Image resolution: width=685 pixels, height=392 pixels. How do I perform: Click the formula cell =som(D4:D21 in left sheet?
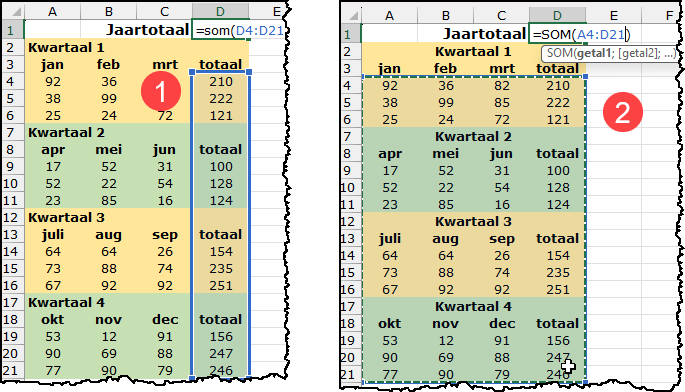click(x=239, y=30)
